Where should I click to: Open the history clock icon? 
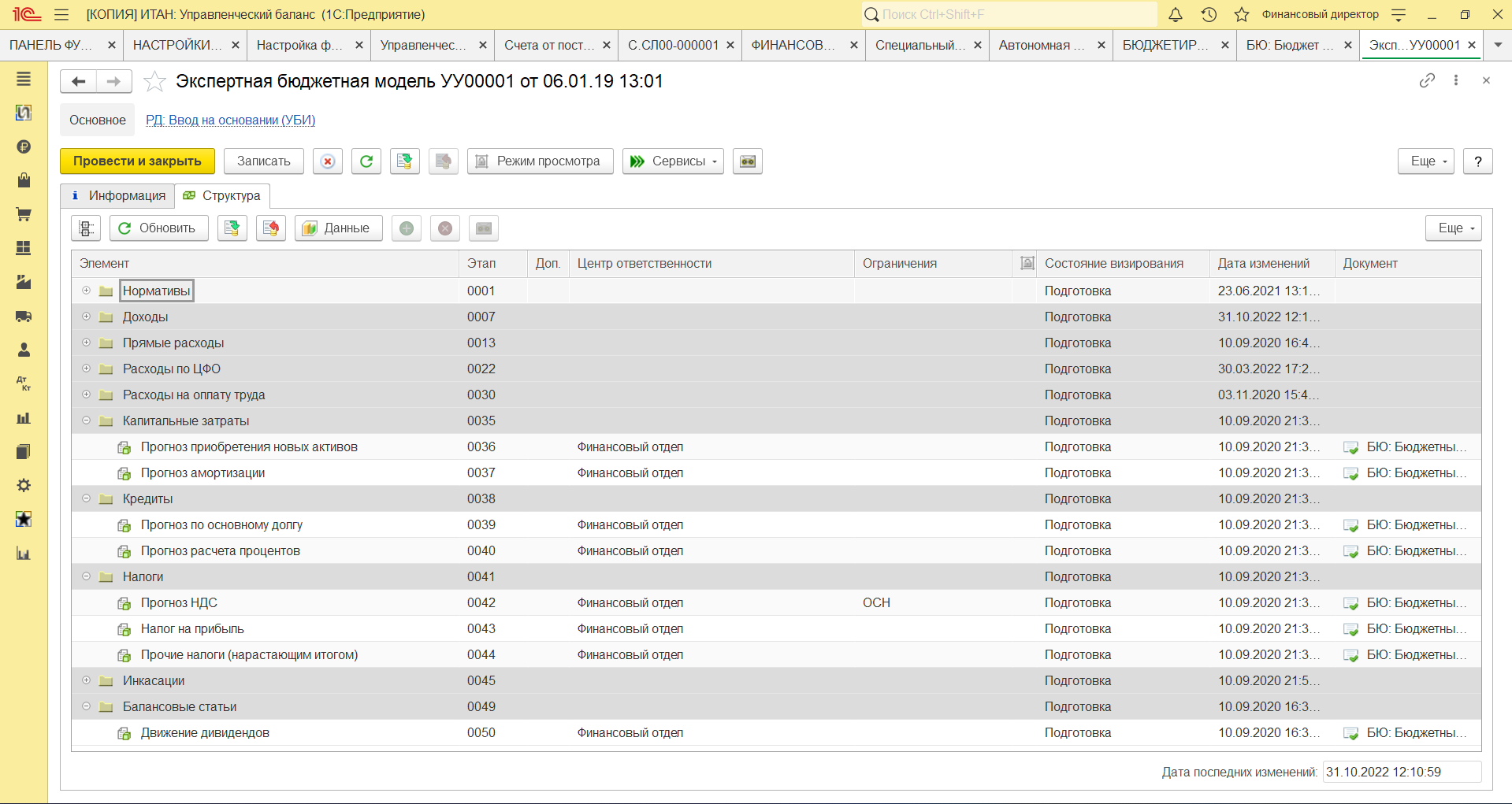coord(1209,14)
